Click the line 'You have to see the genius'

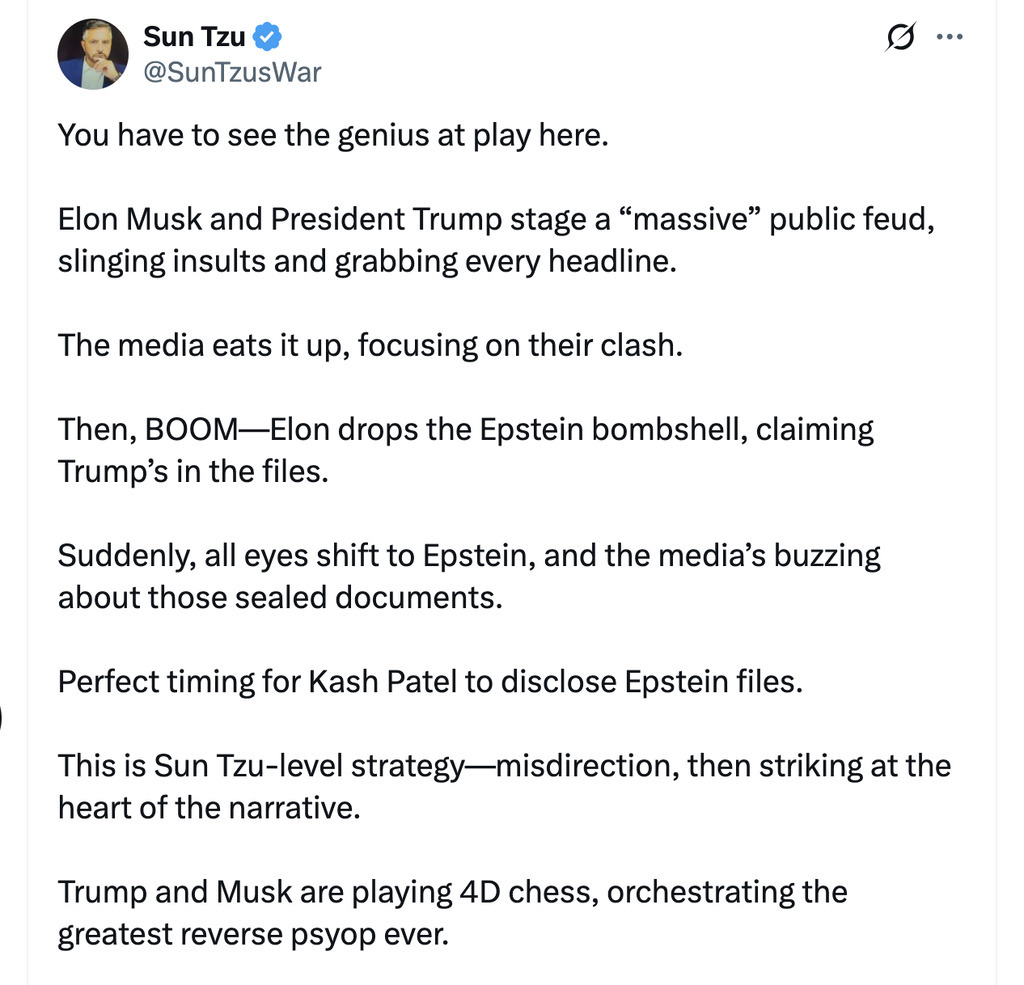coord(332,135)
